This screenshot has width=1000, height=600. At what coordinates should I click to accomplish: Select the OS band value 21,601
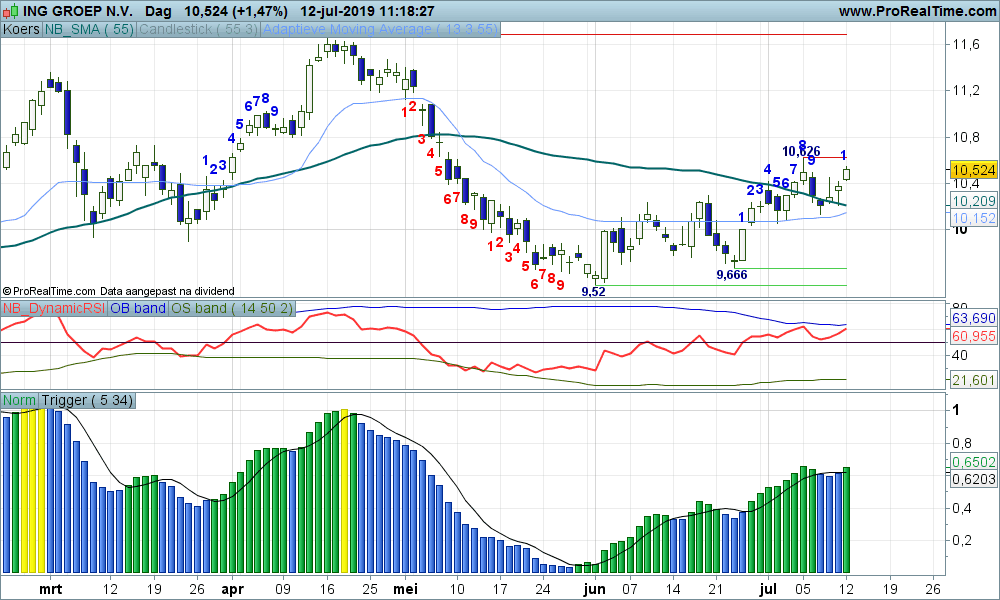click(x=973, y=380)
